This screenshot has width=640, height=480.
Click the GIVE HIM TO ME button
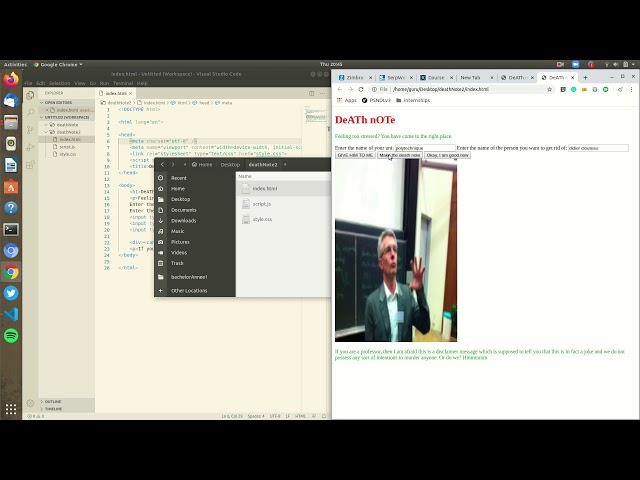coord(355,156)
